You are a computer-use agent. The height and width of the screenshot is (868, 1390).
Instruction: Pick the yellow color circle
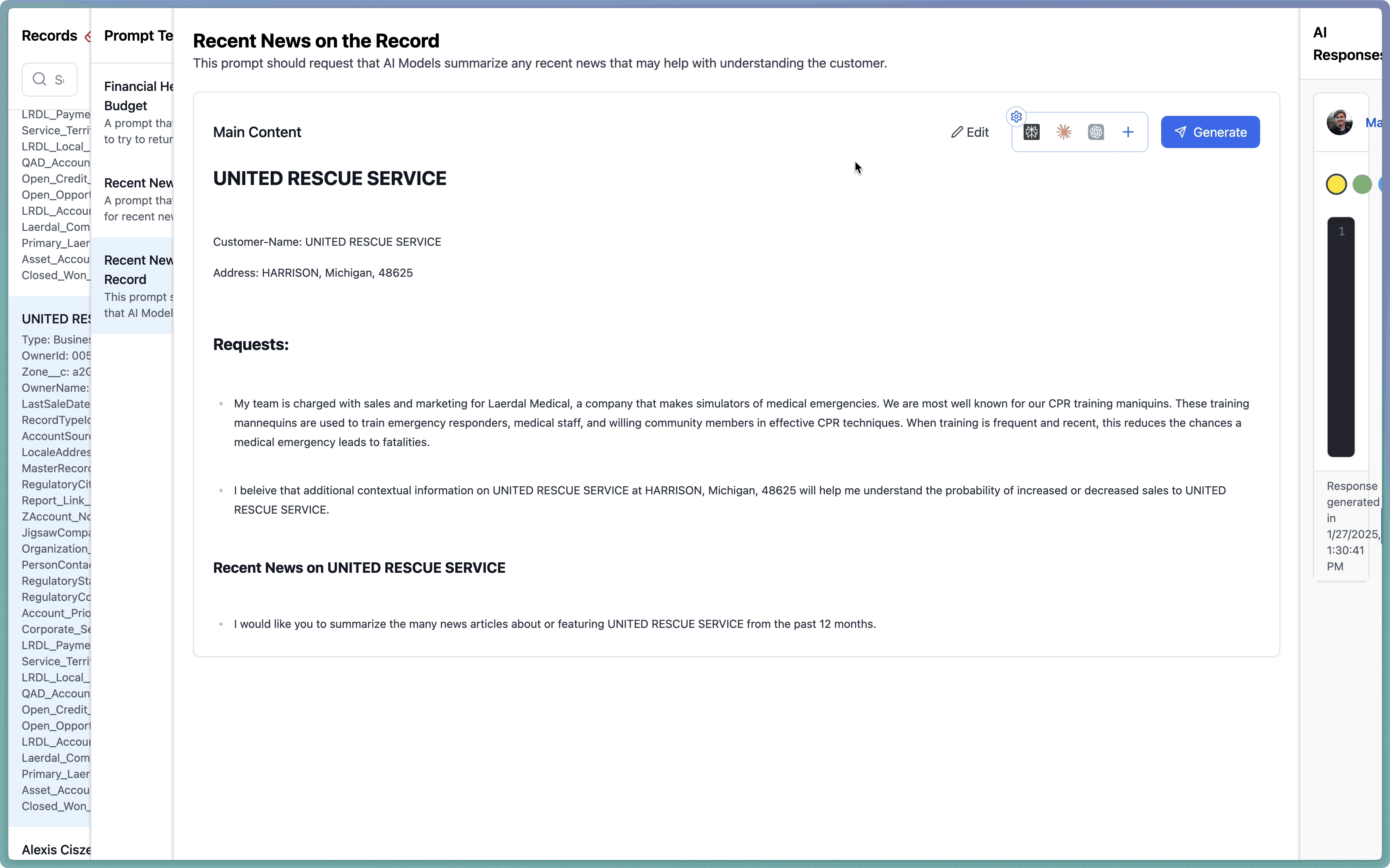[x=1336, y=184]
